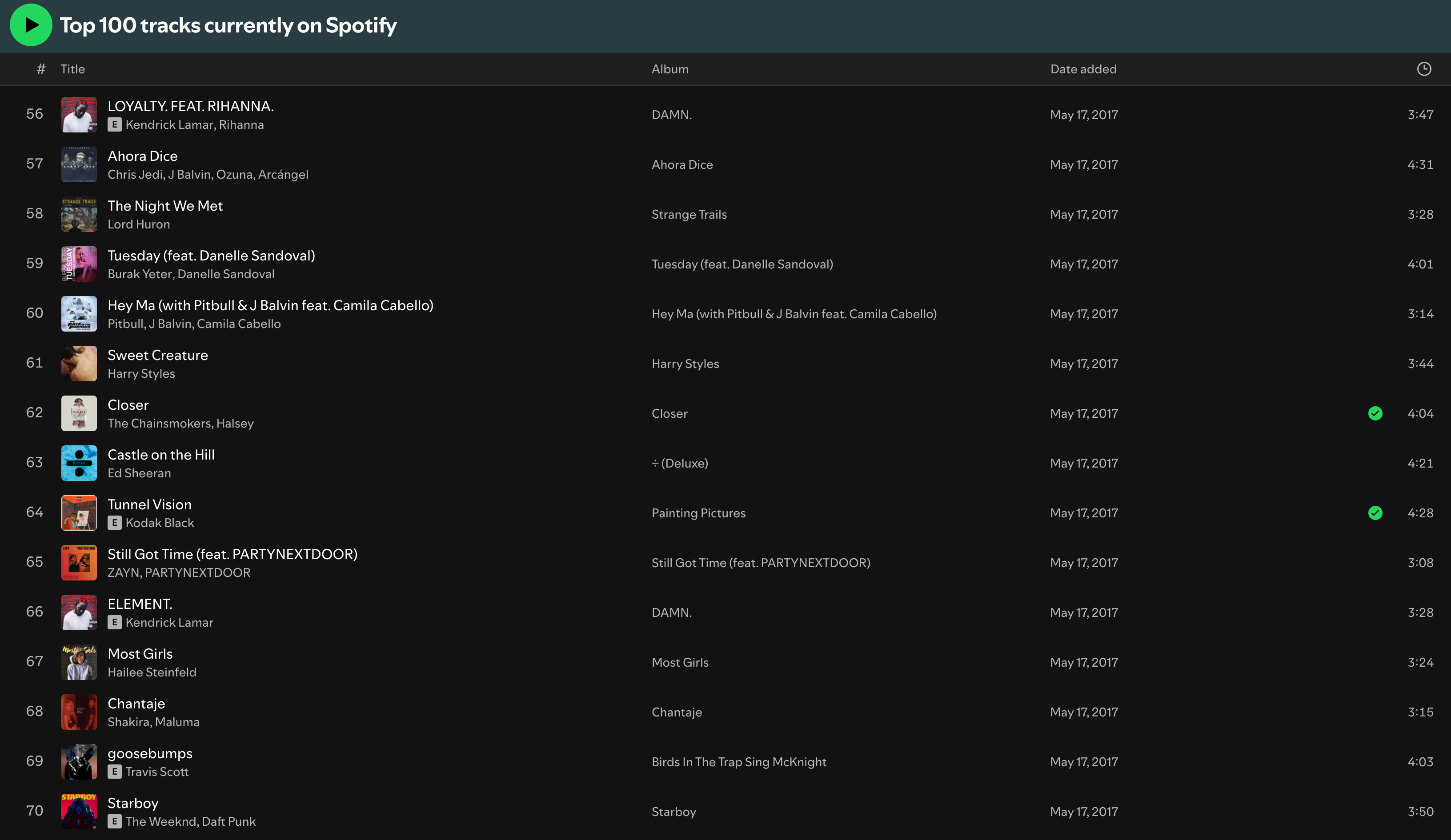1451x840 pixels.
Task: Click The Night We Met cover art
Action: (x=79, y=214)
